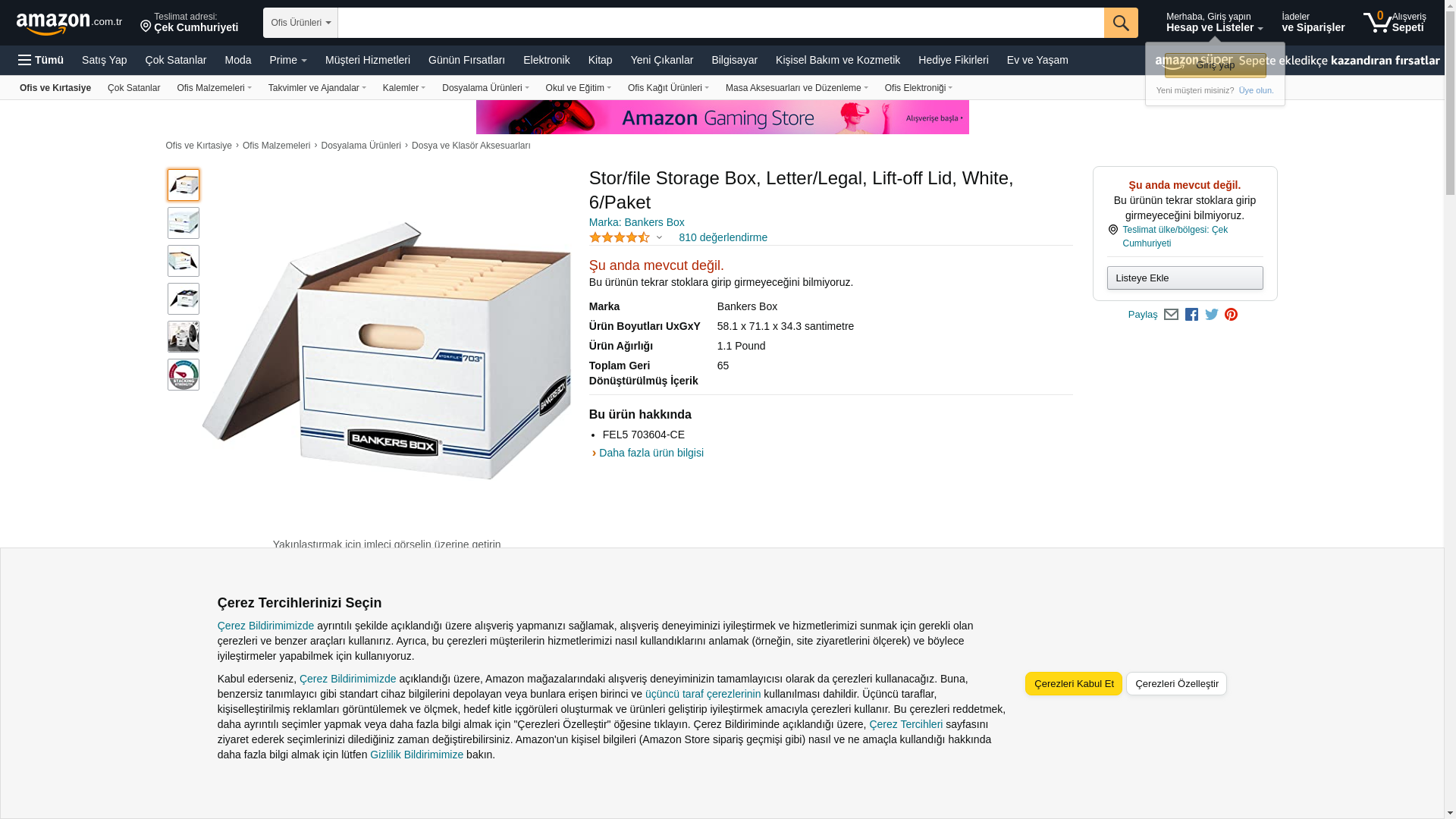The width and height of the screenshot is (1456, 819).
Task: Go to Amazon.com.tr home logo
Action: click(69, 24)
